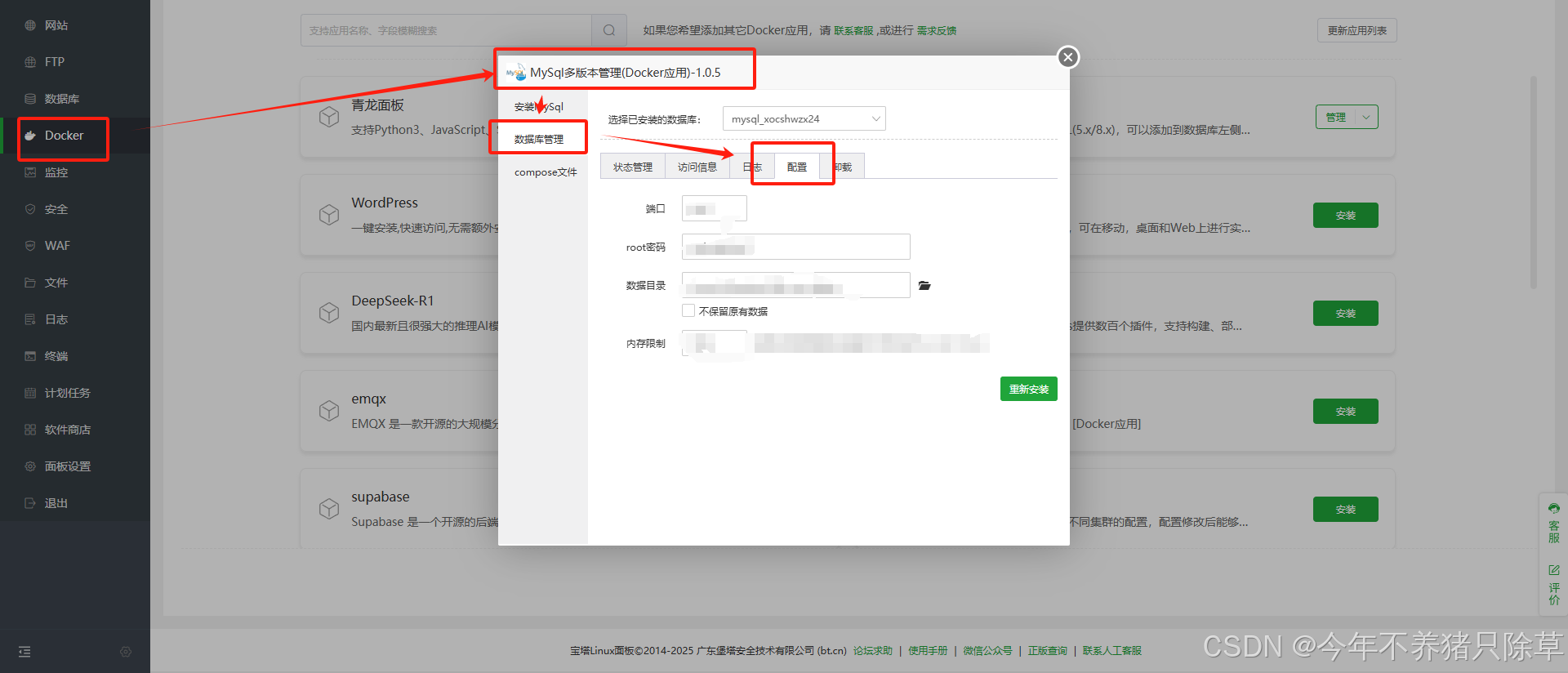Open 监控 in the sidebar

[x=56, y=172]
